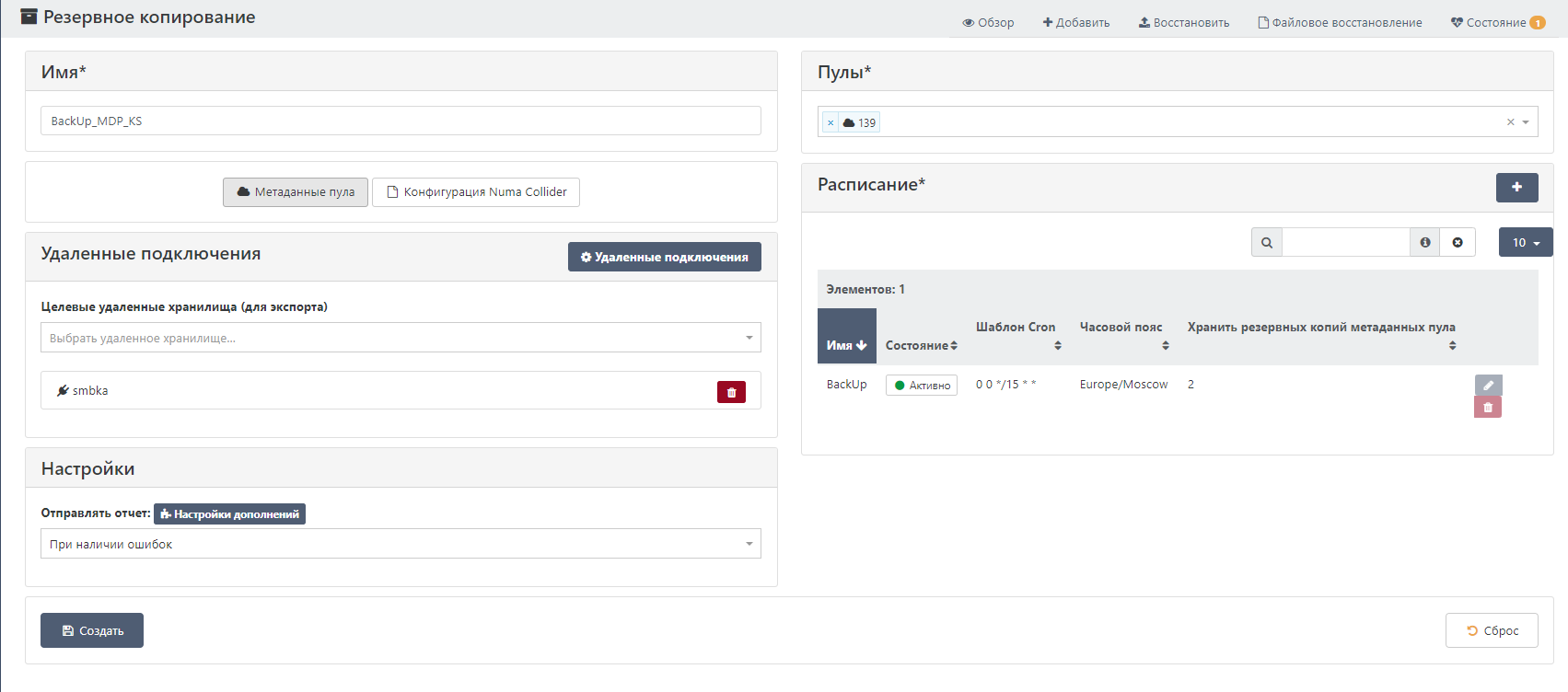Click the Europe/Moscow timezone cell
Viewport: 1568px width, 692px height.
(1123, 385)
